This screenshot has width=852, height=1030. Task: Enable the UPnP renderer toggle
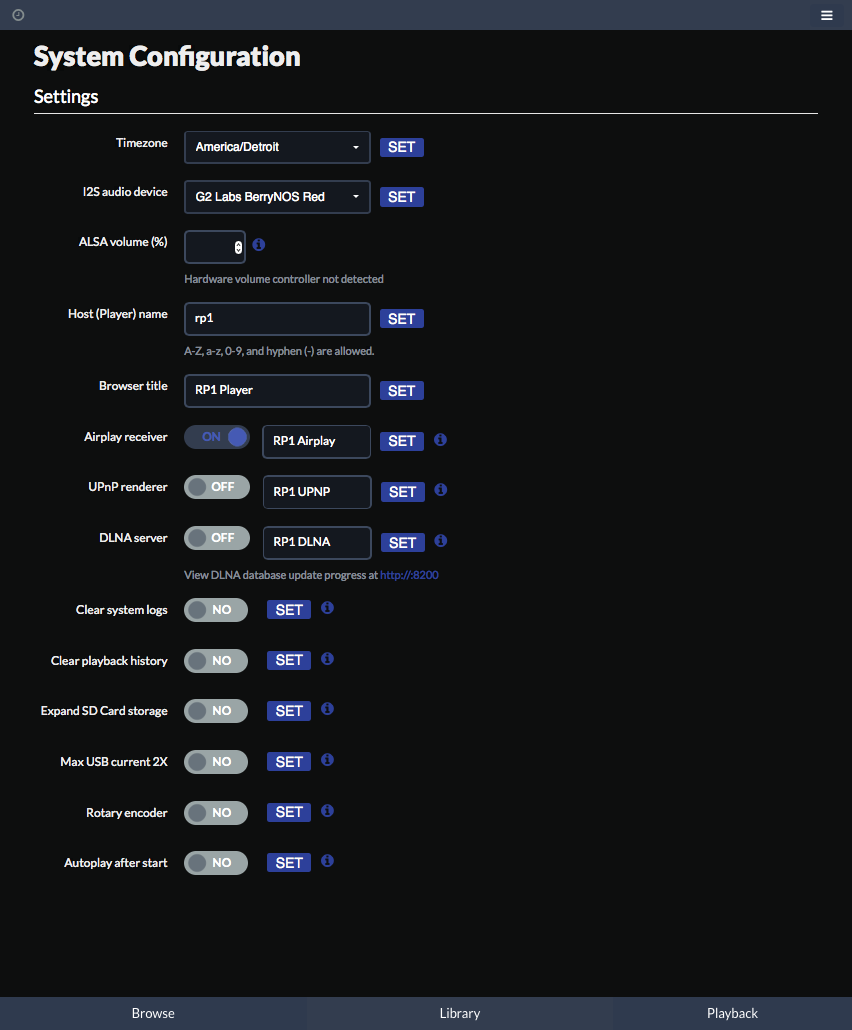coord(217,487)
